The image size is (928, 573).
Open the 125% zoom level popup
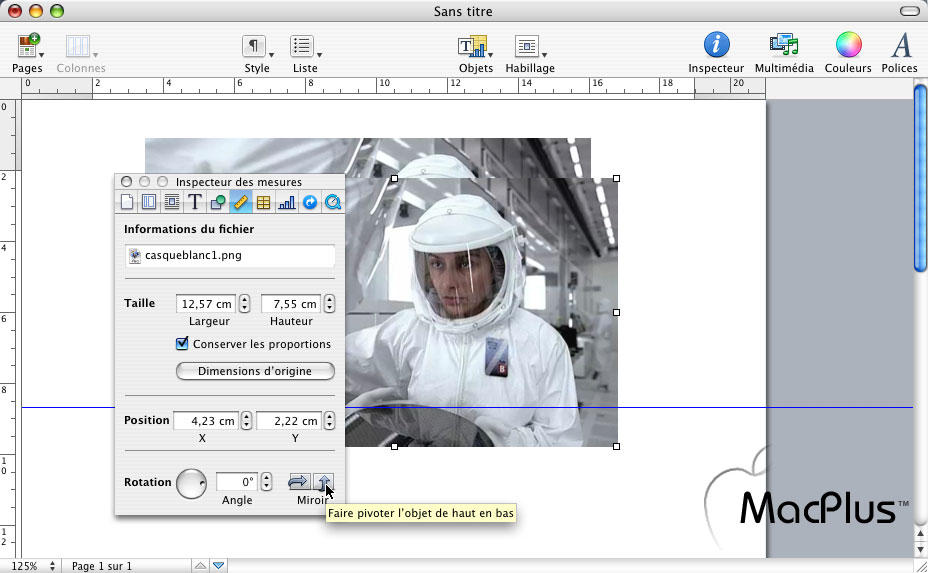click(33, 566)
